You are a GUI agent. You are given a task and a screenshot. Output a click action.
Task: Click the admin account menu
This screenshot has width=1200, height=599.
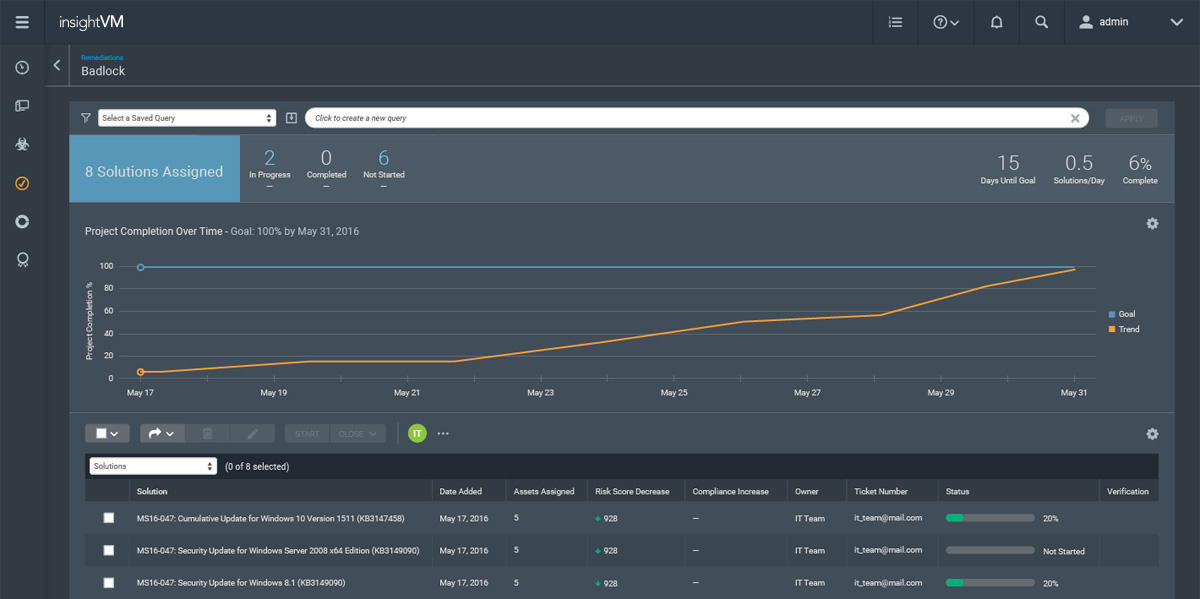tap(1103, 21)
